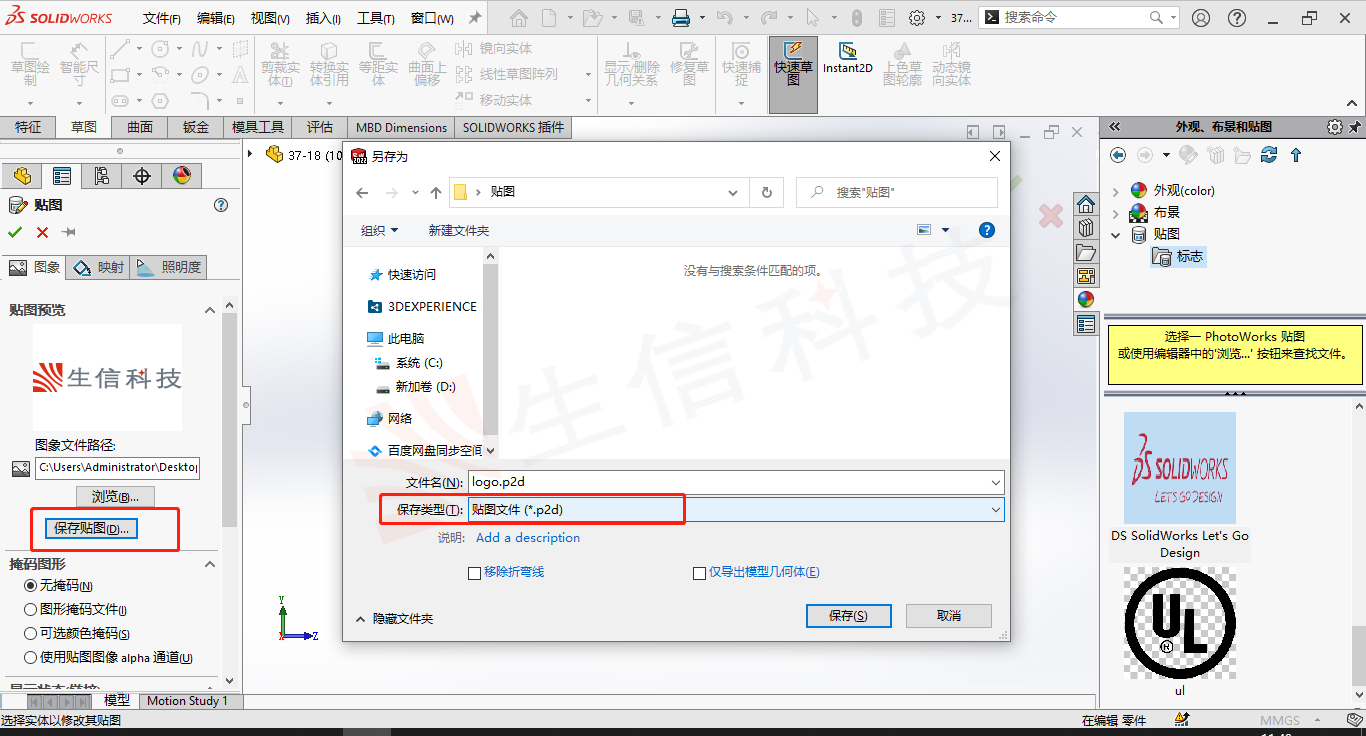
Task: Click the refresh icon in appearances panel
Action: coord(1269,155)
